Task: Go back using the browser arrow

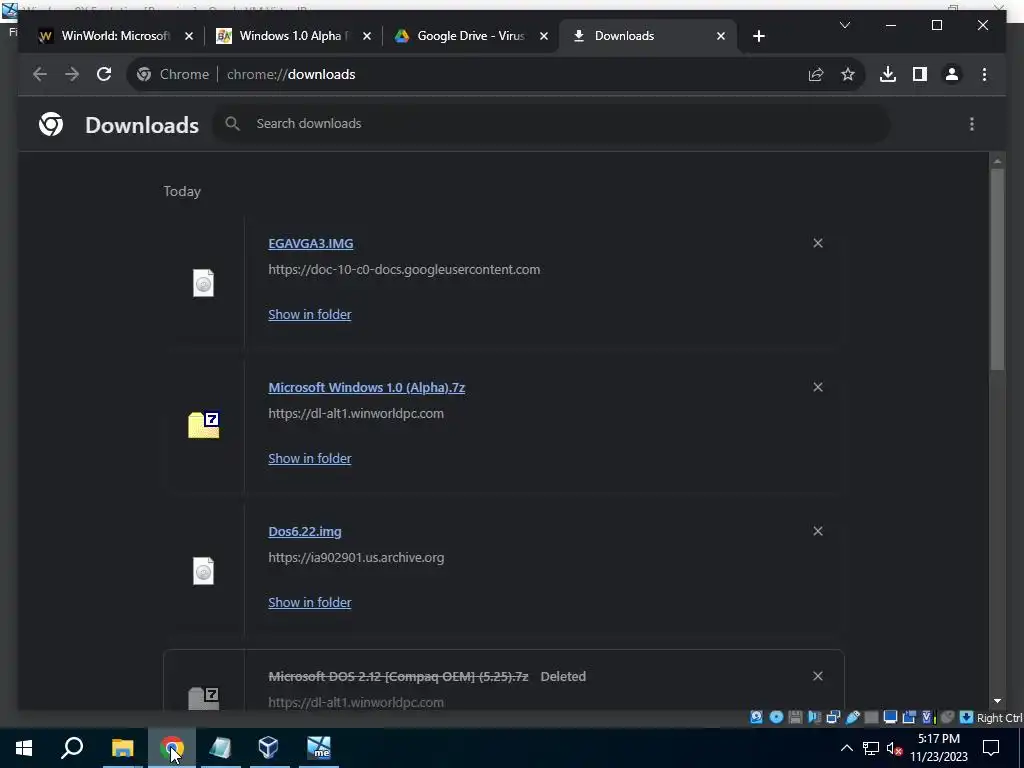Action: pyautogui.click(x=40, y=74)
